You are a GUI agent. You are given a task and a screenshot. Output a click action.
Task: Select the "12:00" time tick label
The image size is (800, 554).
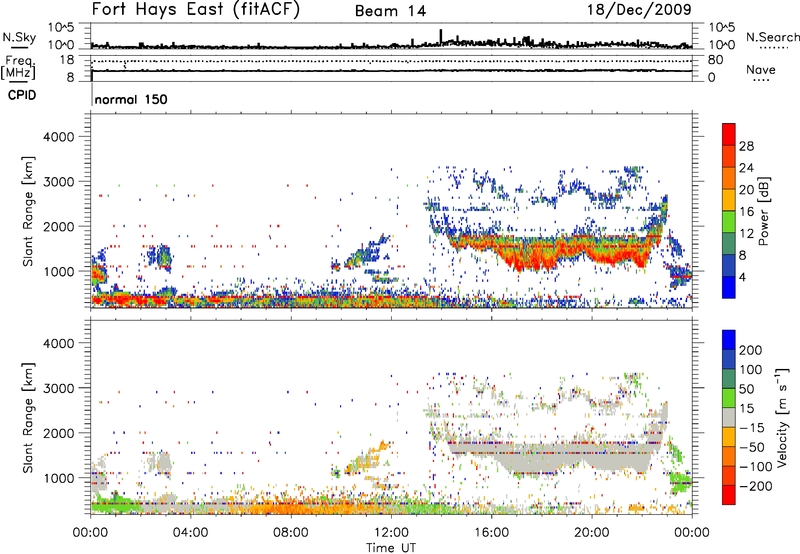[391, 533]
